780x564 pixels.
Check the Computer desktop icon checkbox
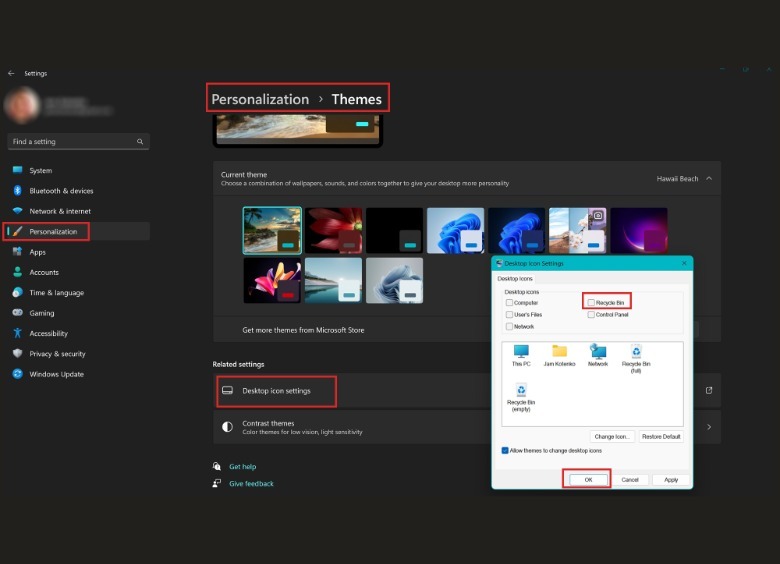click(510, 302)
